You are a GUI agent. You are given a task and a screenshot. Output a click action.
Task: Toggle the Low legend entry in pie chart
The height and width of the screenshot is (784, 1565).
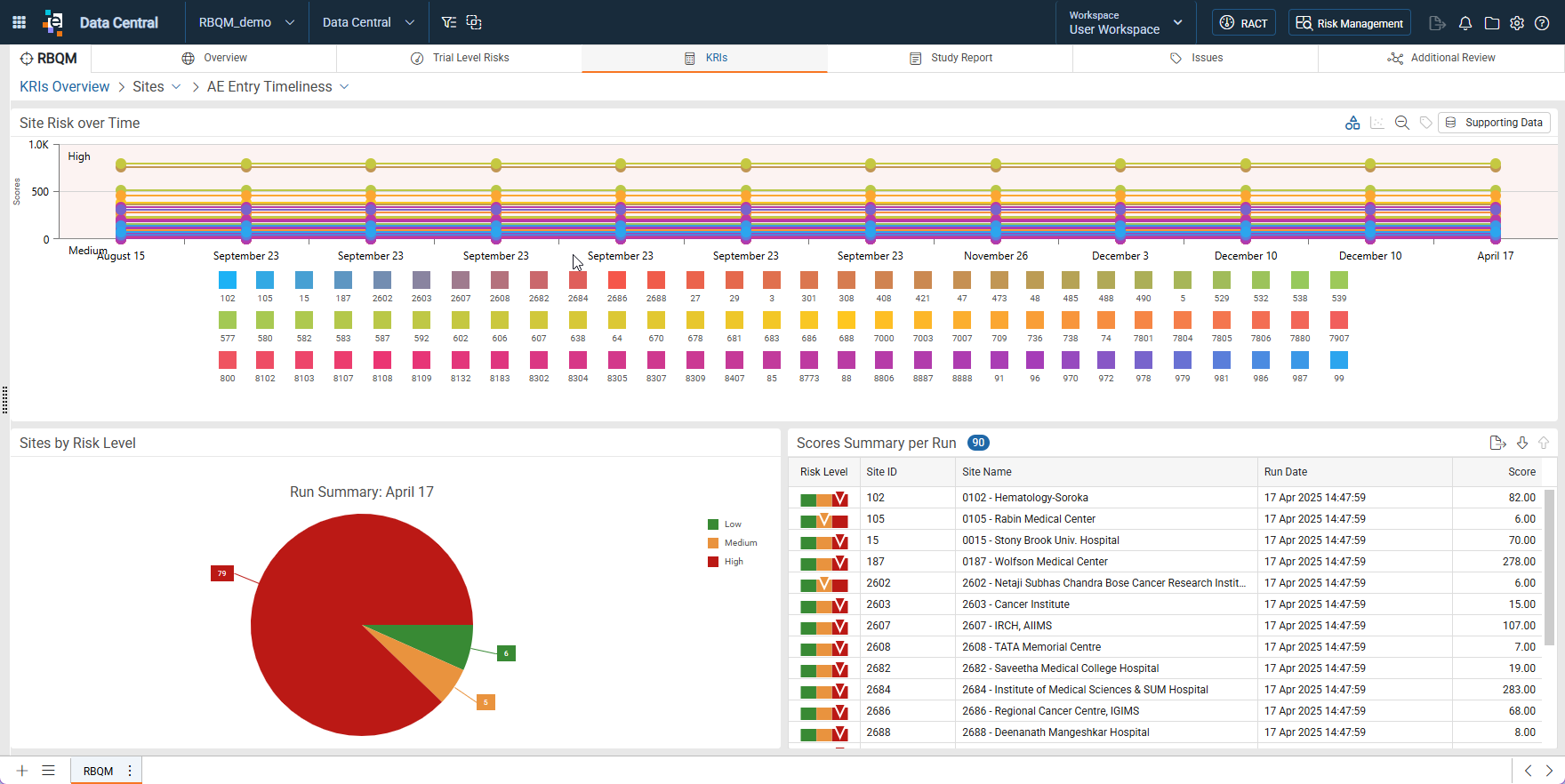[x=724, y=524]
